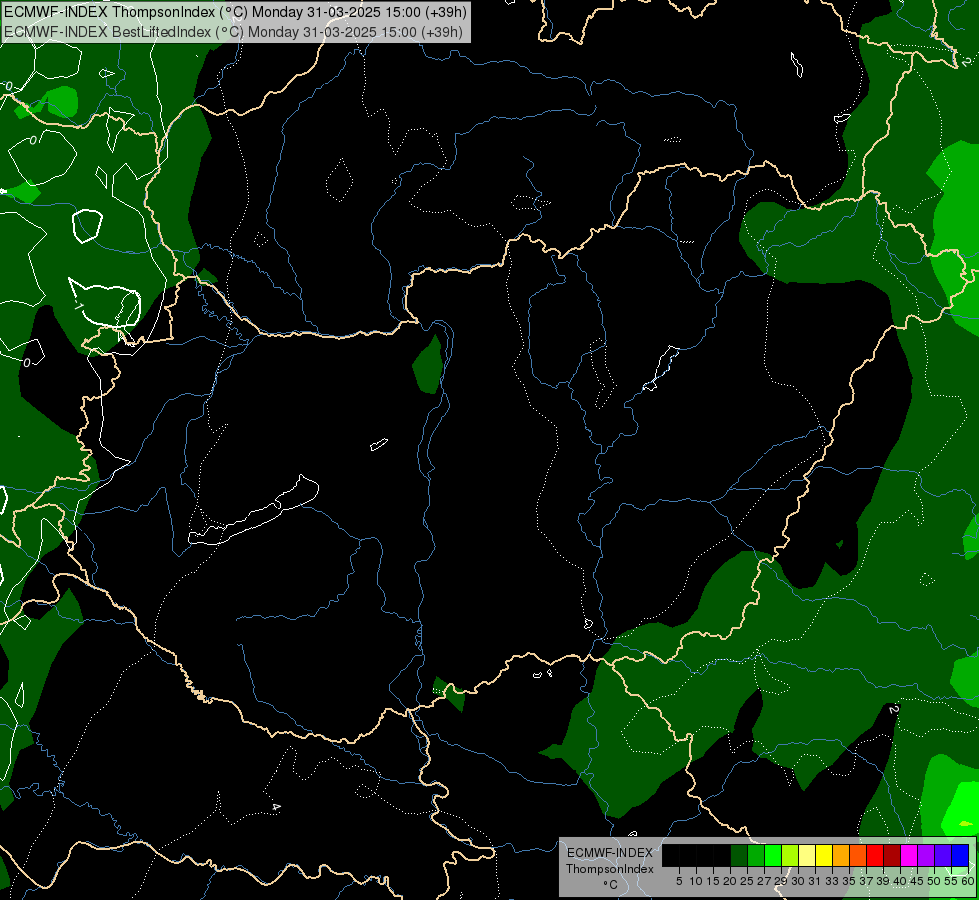Viewport: 979px width, 900px height.
Task: Choose the red-orange 35-37 legend swatch
Action: (x=857, y=855)
